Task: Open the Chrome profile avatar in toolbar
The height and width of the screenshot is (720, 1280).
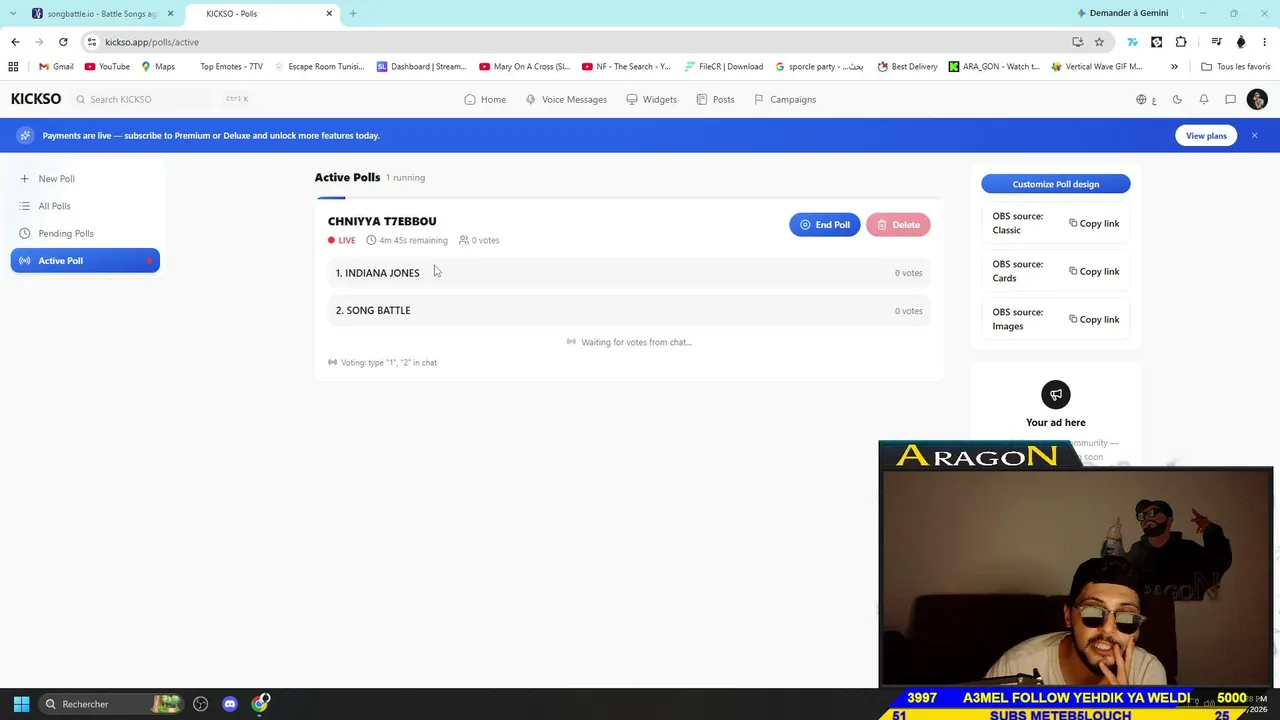Action: [x=1241, y=42]
